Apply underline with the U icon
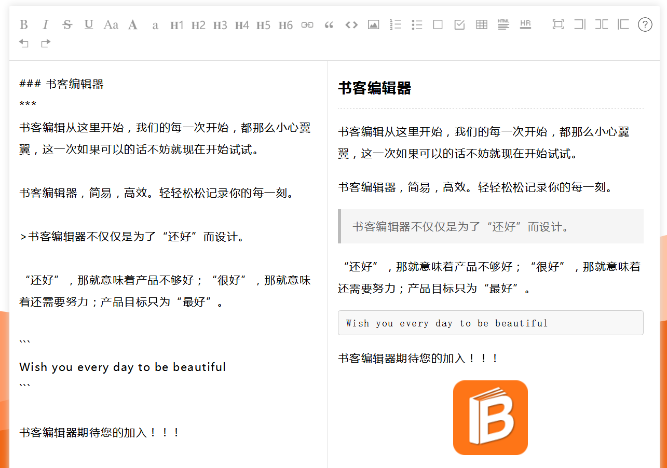This screenshot has width=667, height=468. [x=88, y=25]
